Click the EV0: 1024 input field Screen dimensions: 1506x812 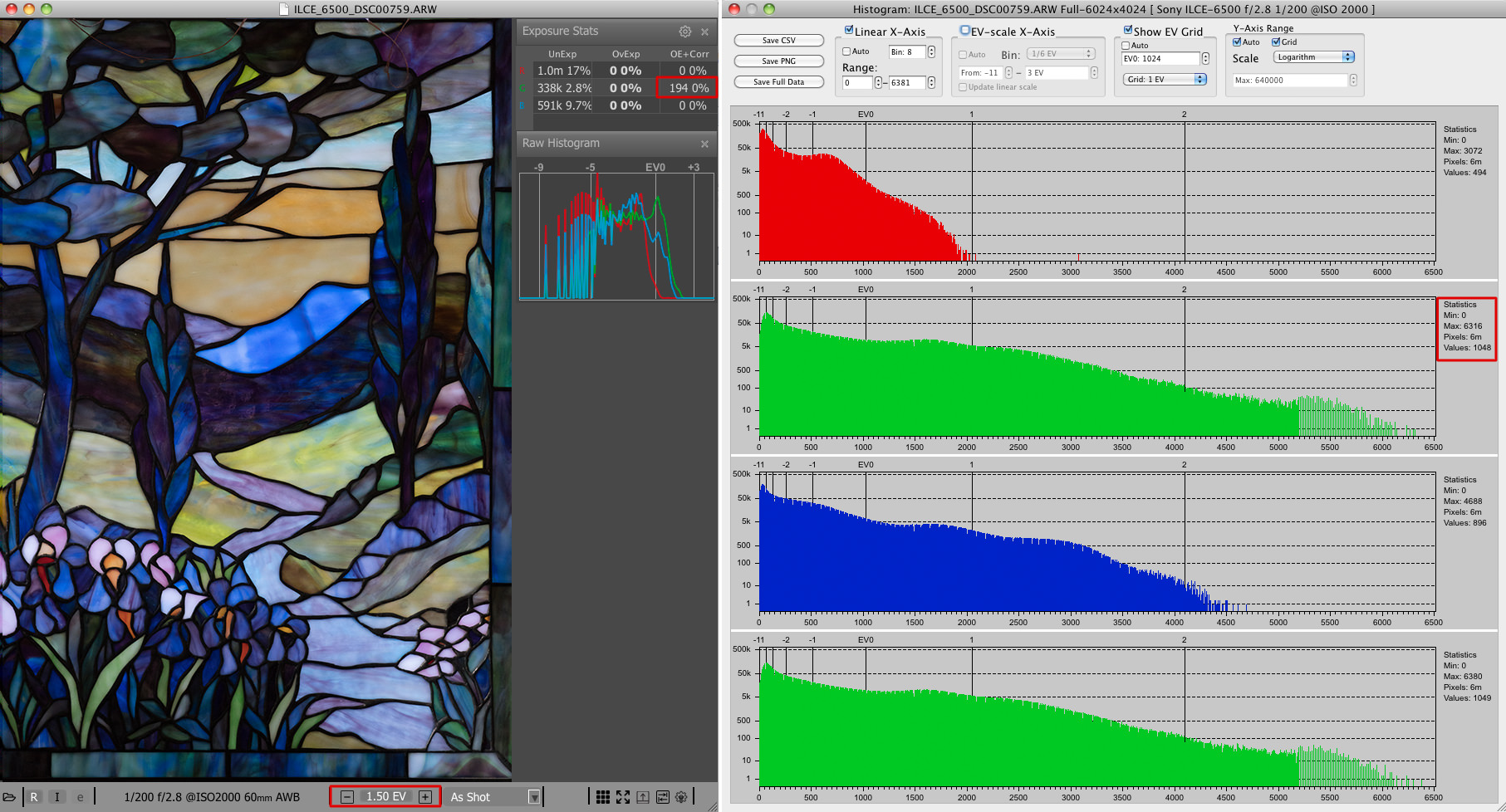[x=1160, y=59]
